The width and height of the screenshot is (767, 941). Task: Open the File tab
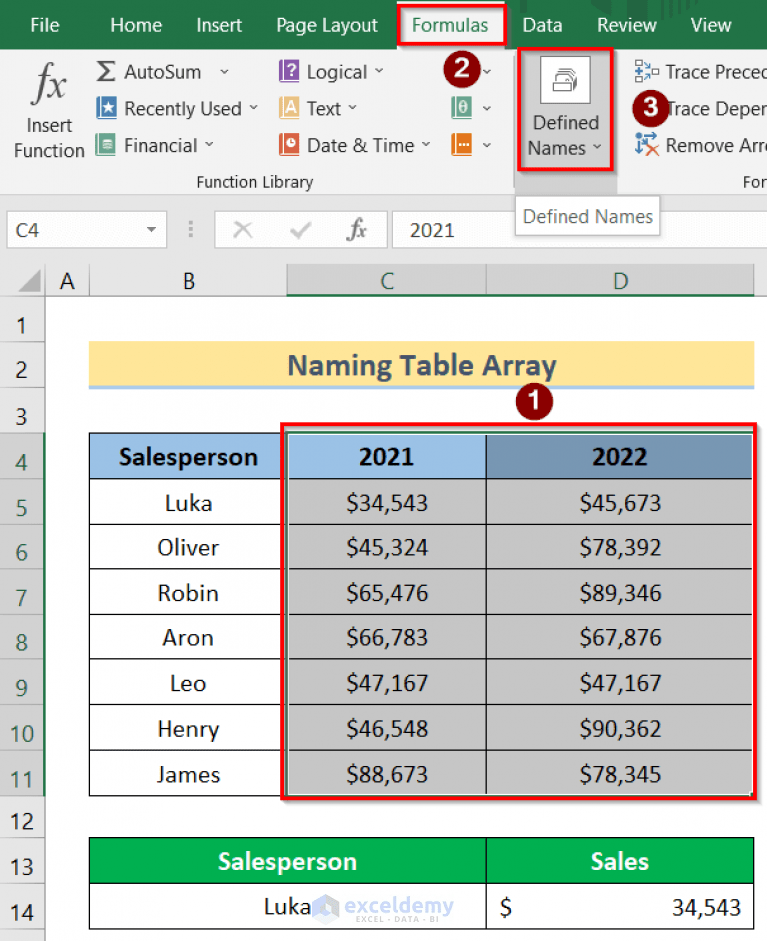coord(44,25)
